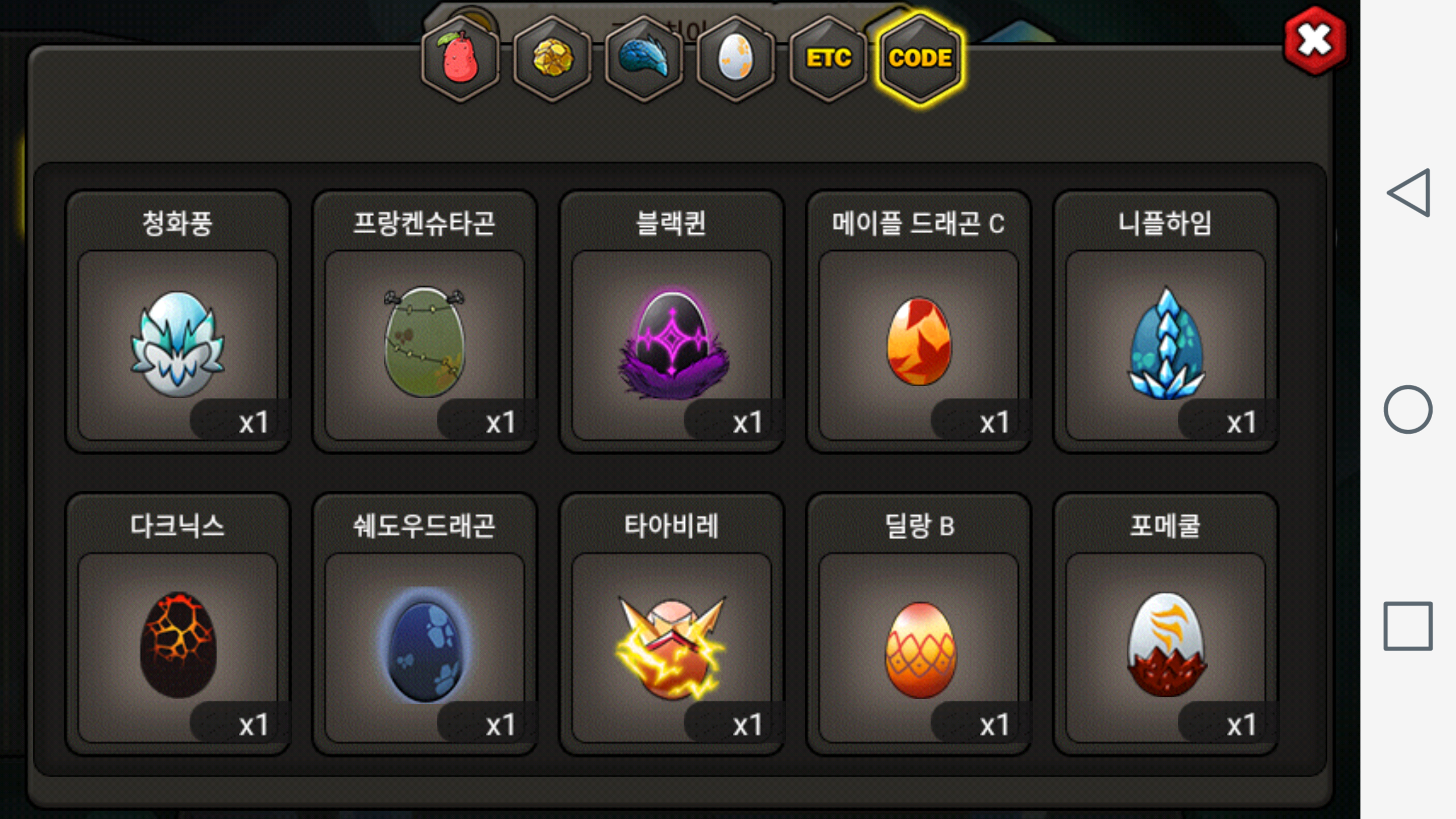Tap the Android back triangle button

(x=1408, y=193)
